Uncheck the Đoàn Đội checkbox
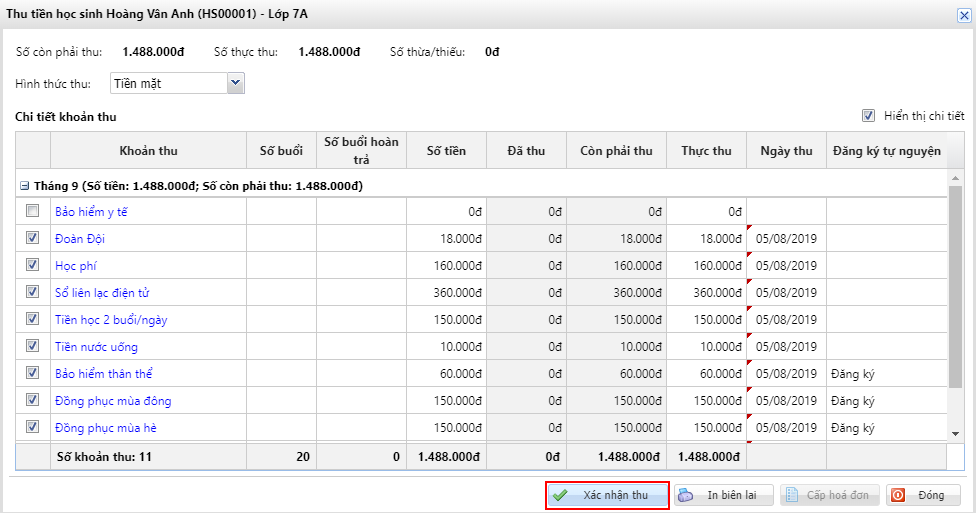Image resolution: width=976 pixels, height=513 pixels. [x=32, y=238]
